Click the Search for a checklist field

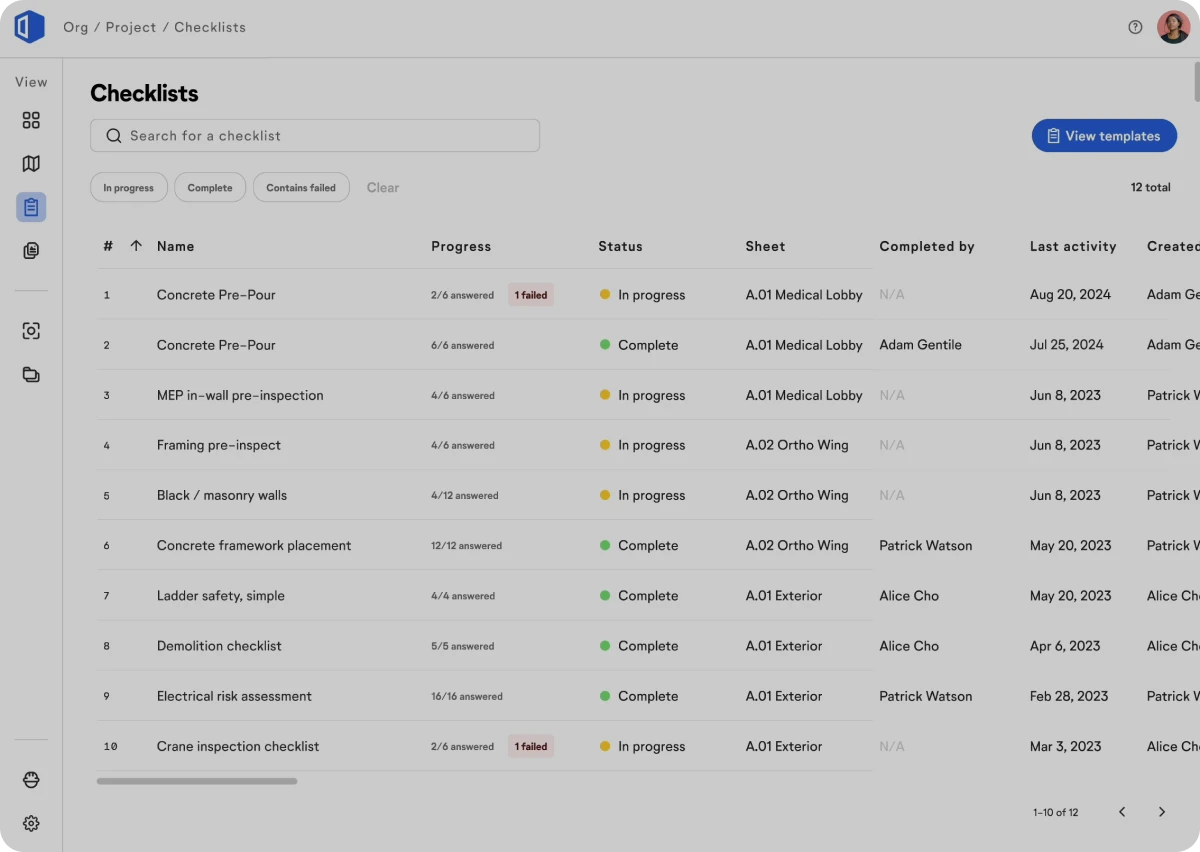(315, 136)
